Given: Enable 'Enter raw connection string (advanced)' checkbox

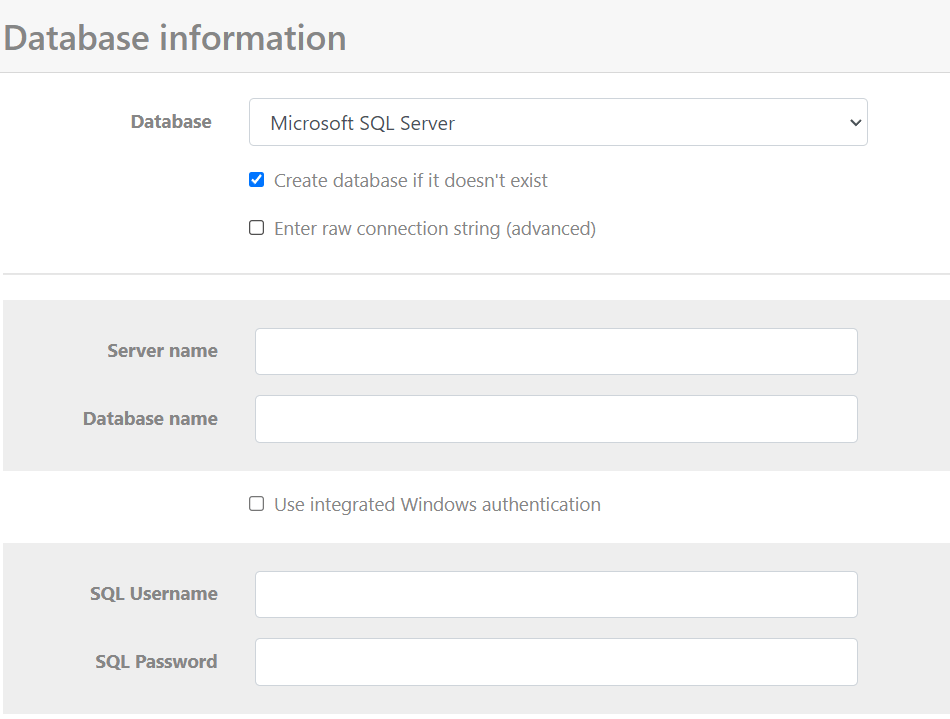Looking at the screenshot, I should pyautogui.click(x=257, y=228).
